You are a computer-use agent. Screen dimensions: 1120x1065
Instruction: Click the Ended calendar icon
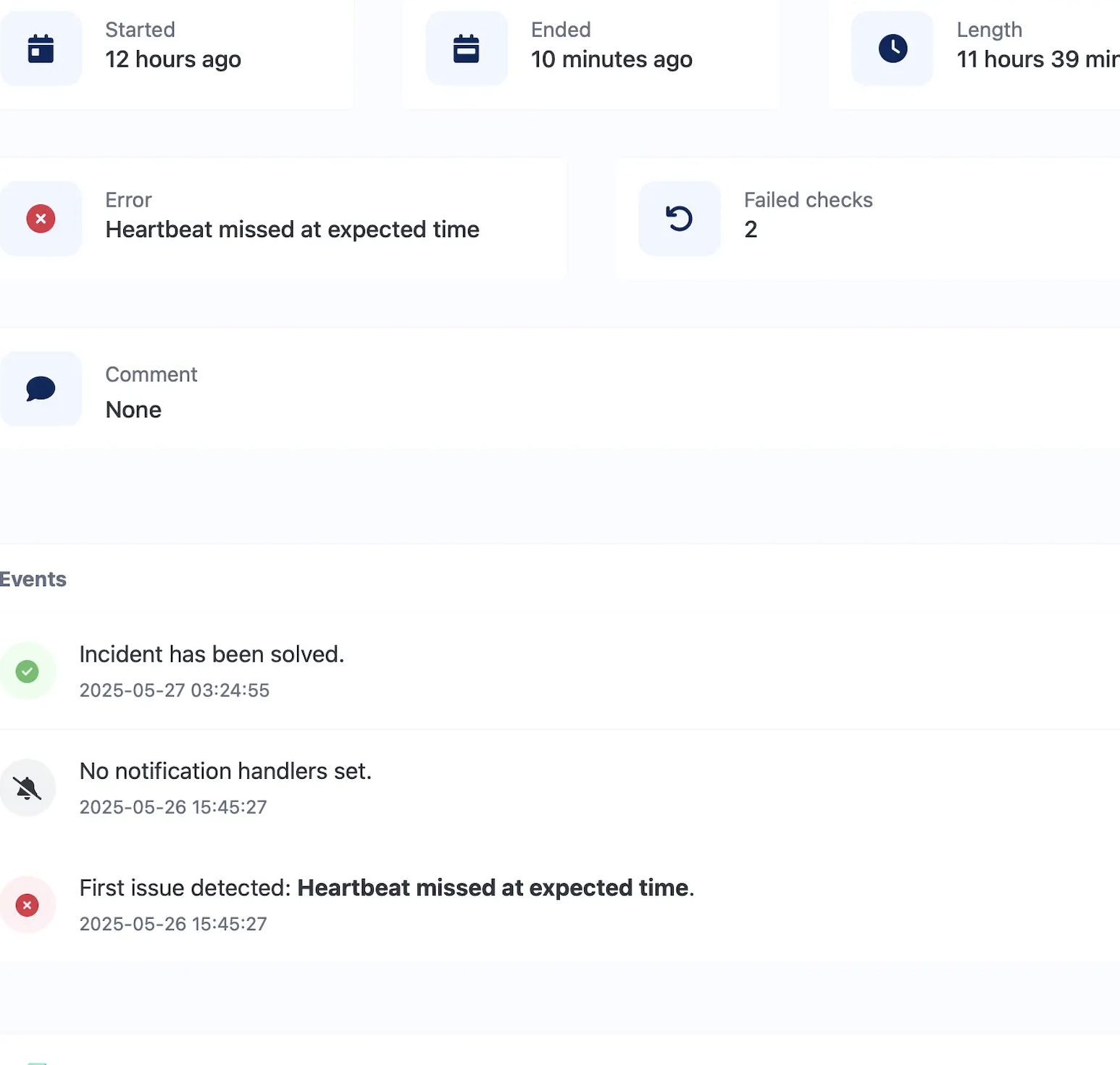466,49
